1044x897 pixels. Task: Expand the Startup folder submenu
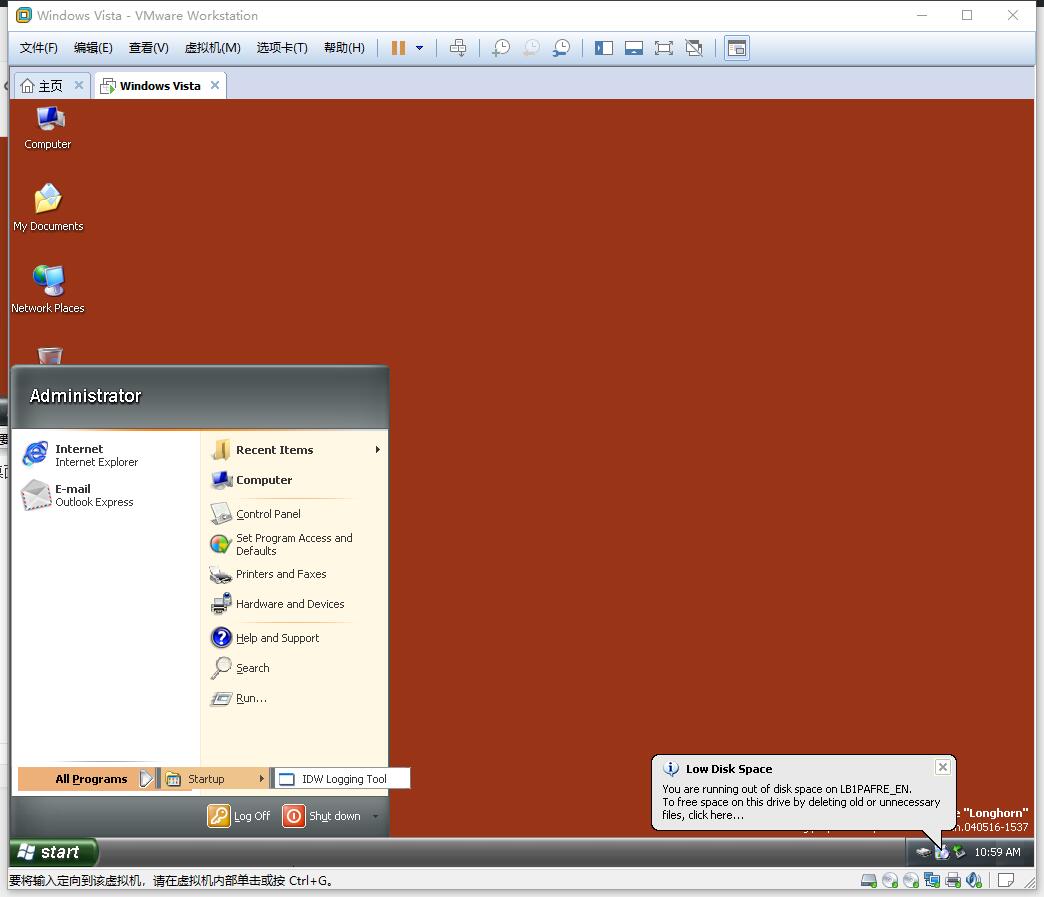(215, 778)
